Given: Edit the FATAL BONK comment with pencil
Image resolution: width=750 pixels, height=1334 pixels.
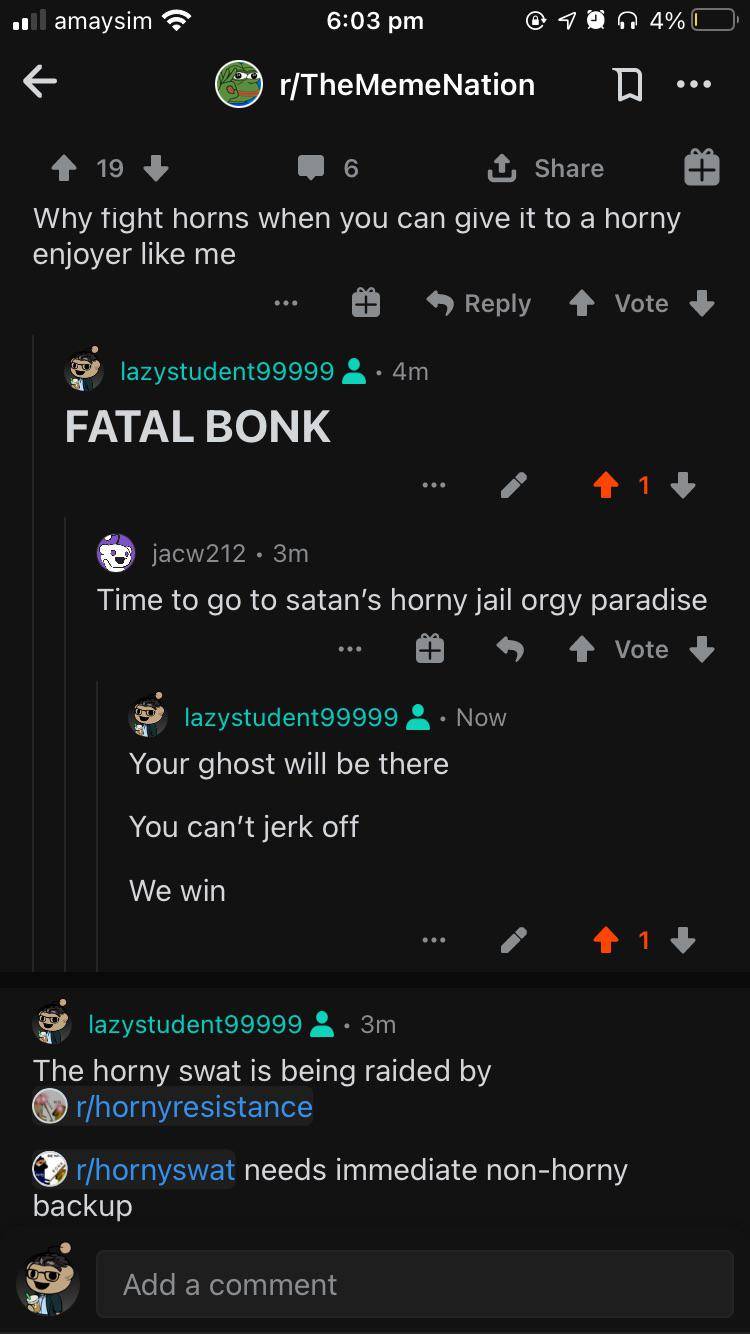Looking at the screenshot, I should [x=513, y=486].
